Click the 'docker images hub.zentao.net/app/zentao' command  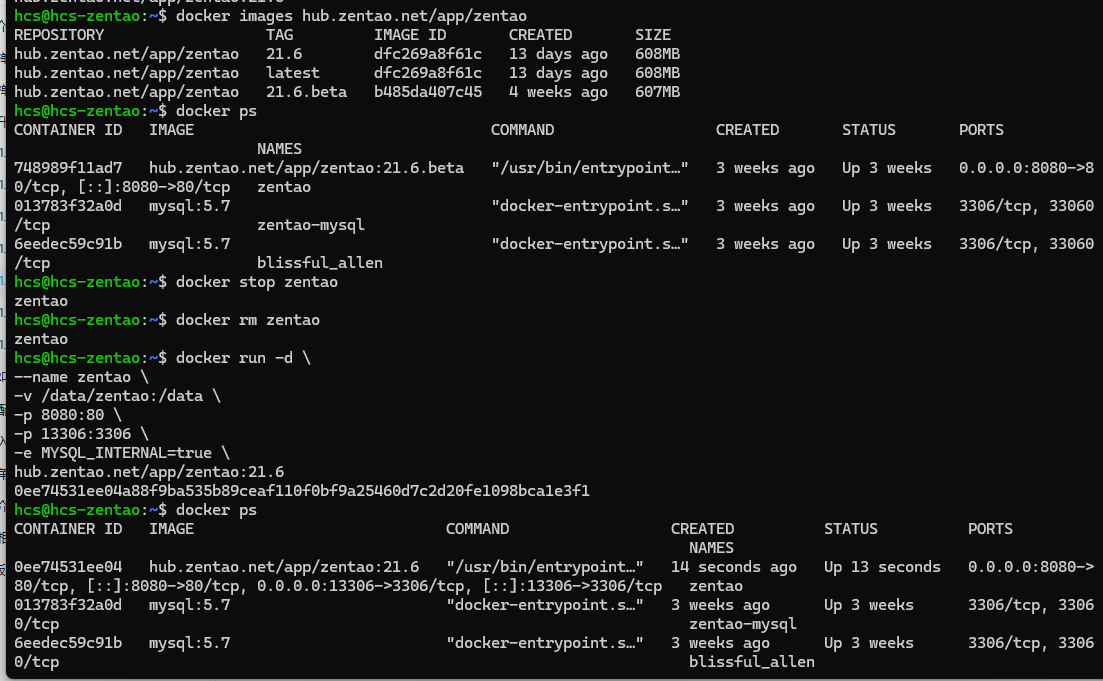[351, 16]
